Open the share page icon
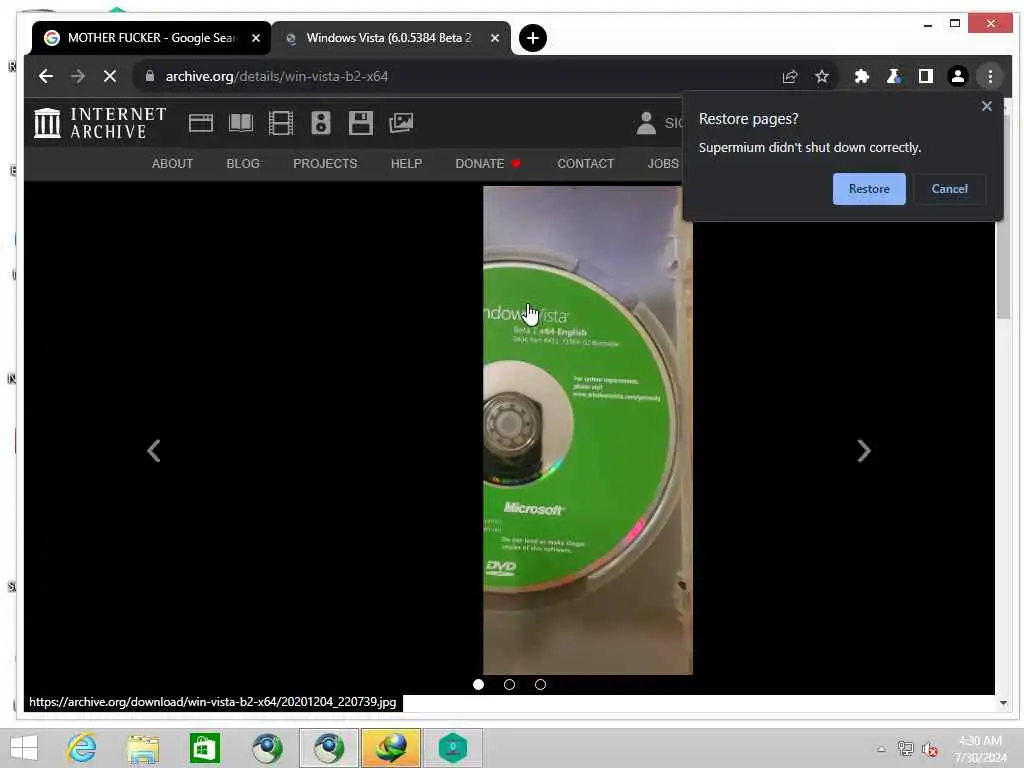The height and width of the screenshot is (768, 1024). point(790,76)
